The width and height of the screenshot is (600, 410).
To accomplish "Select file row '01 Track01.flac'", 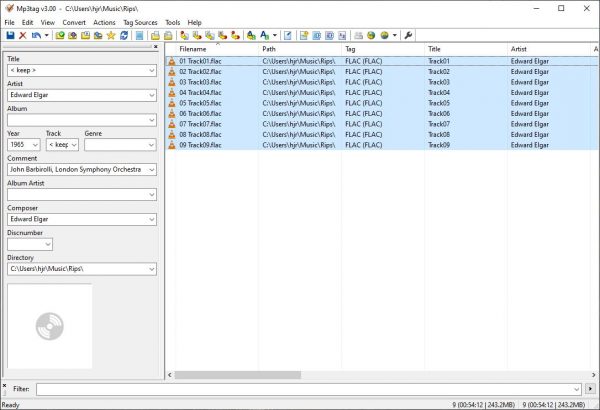I will [382, 61].
